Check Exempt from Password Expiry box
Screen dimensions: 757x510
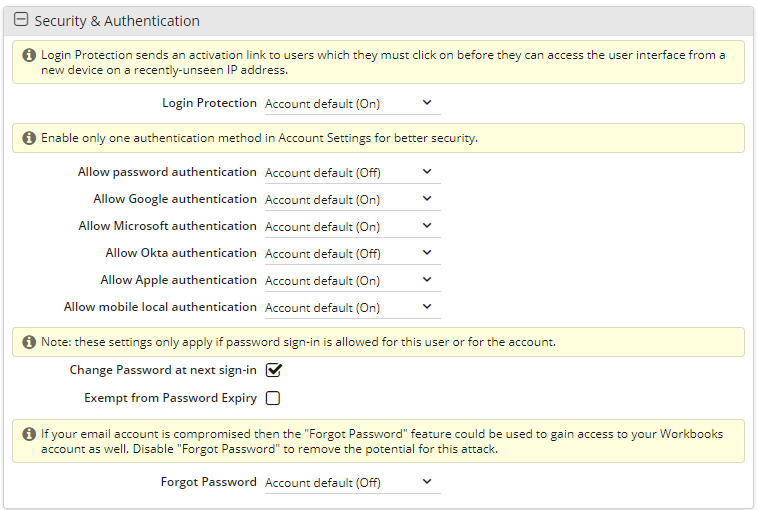pos(273,398)
